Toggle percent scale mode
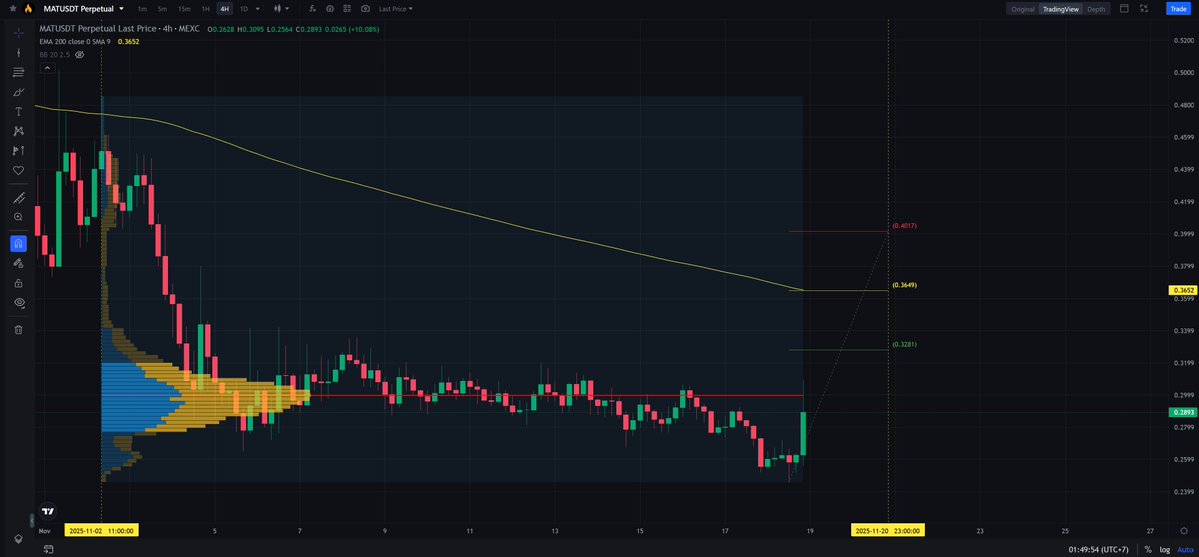Viewport: 1199px width, 557px height. click(x=1148, y=549)
